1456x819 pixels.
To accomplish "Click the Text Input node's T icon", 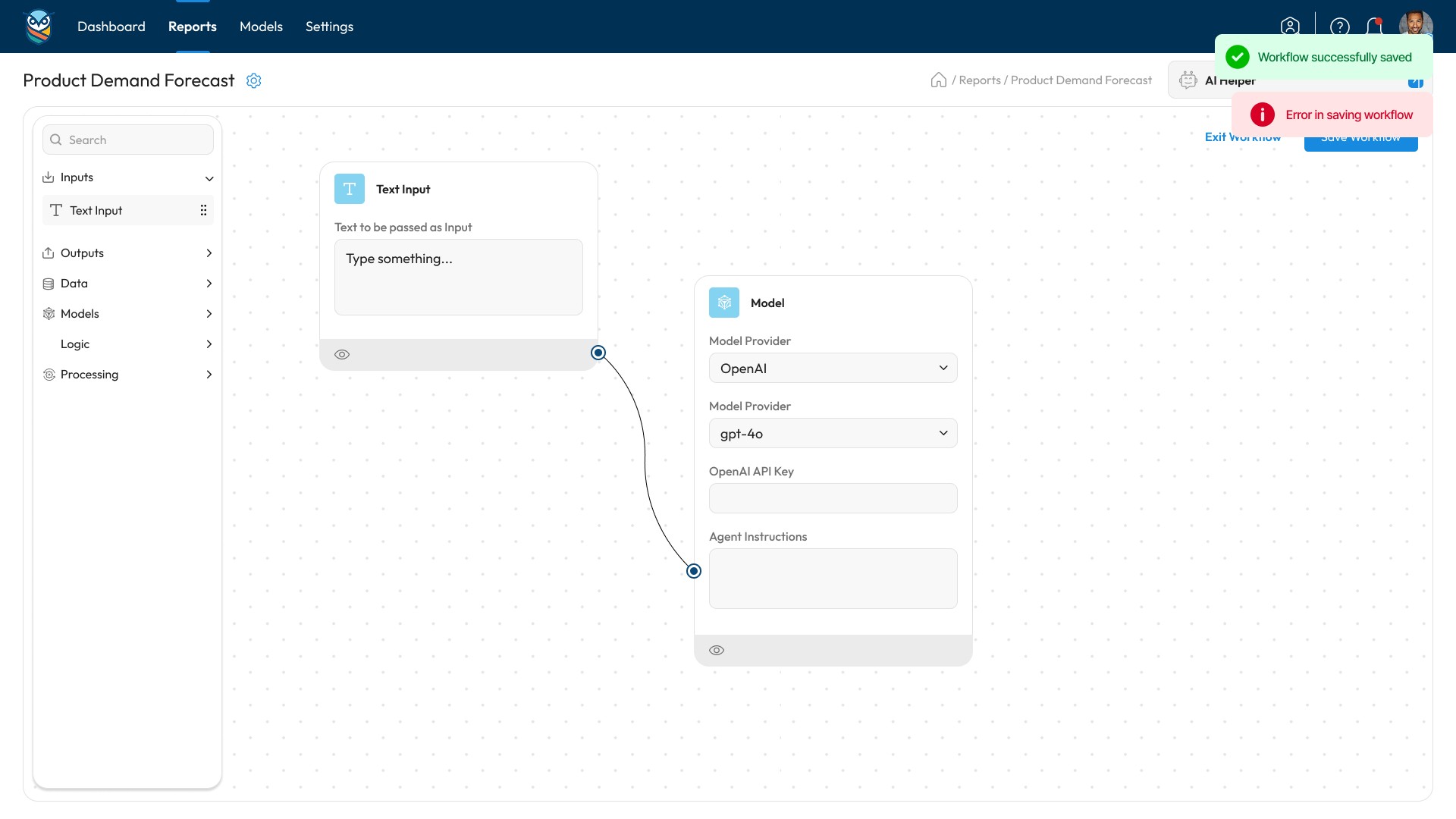I will [x=350, y=189].
